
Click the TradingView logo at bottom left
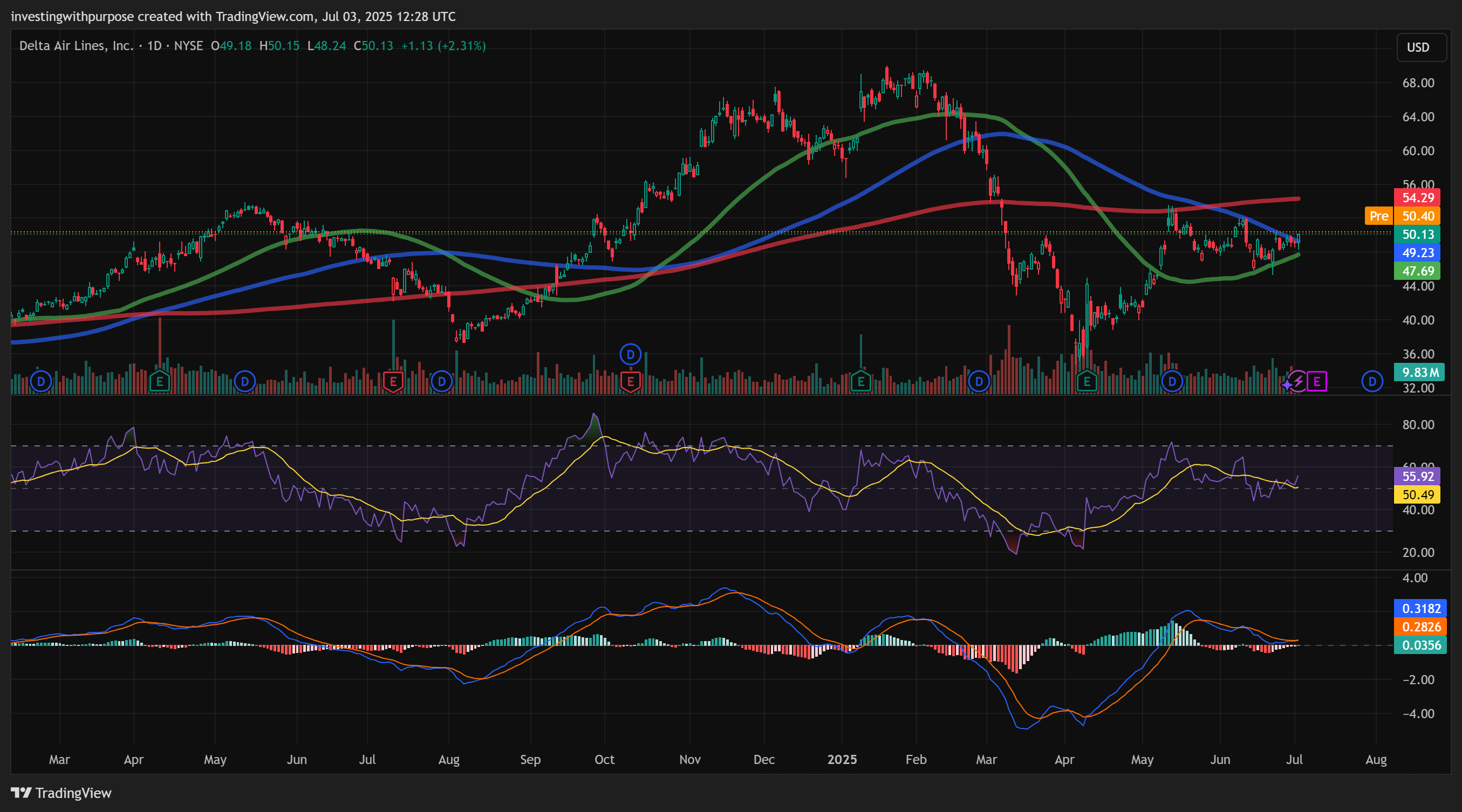pos(22,793)
